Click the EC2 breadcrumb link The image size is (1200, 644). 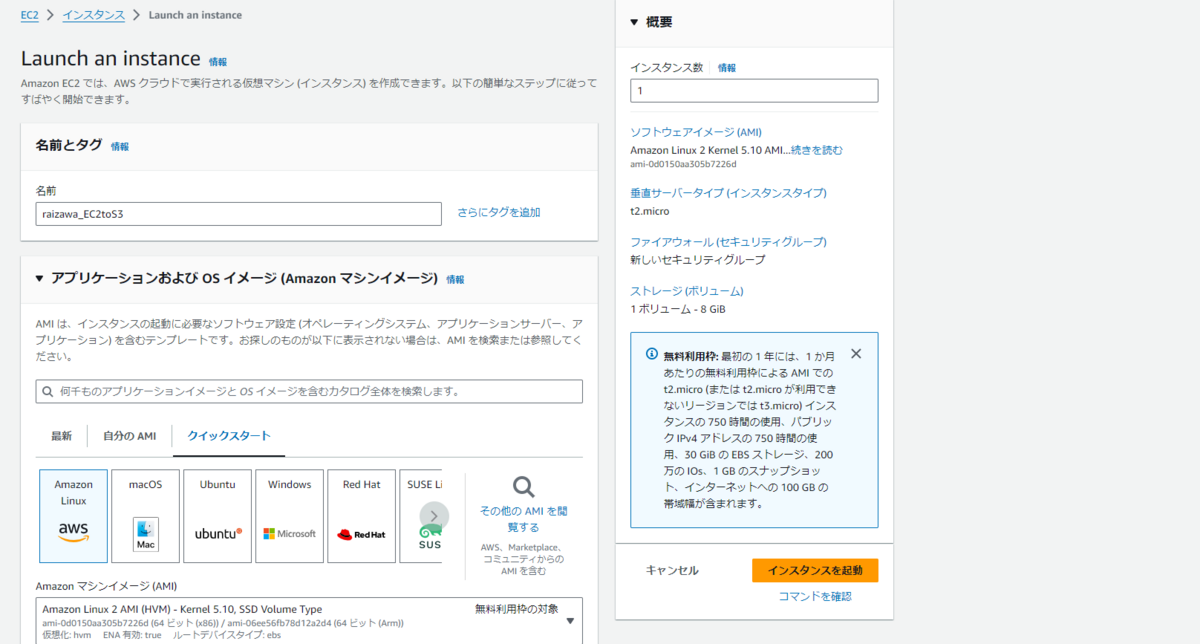click(30, 15)
